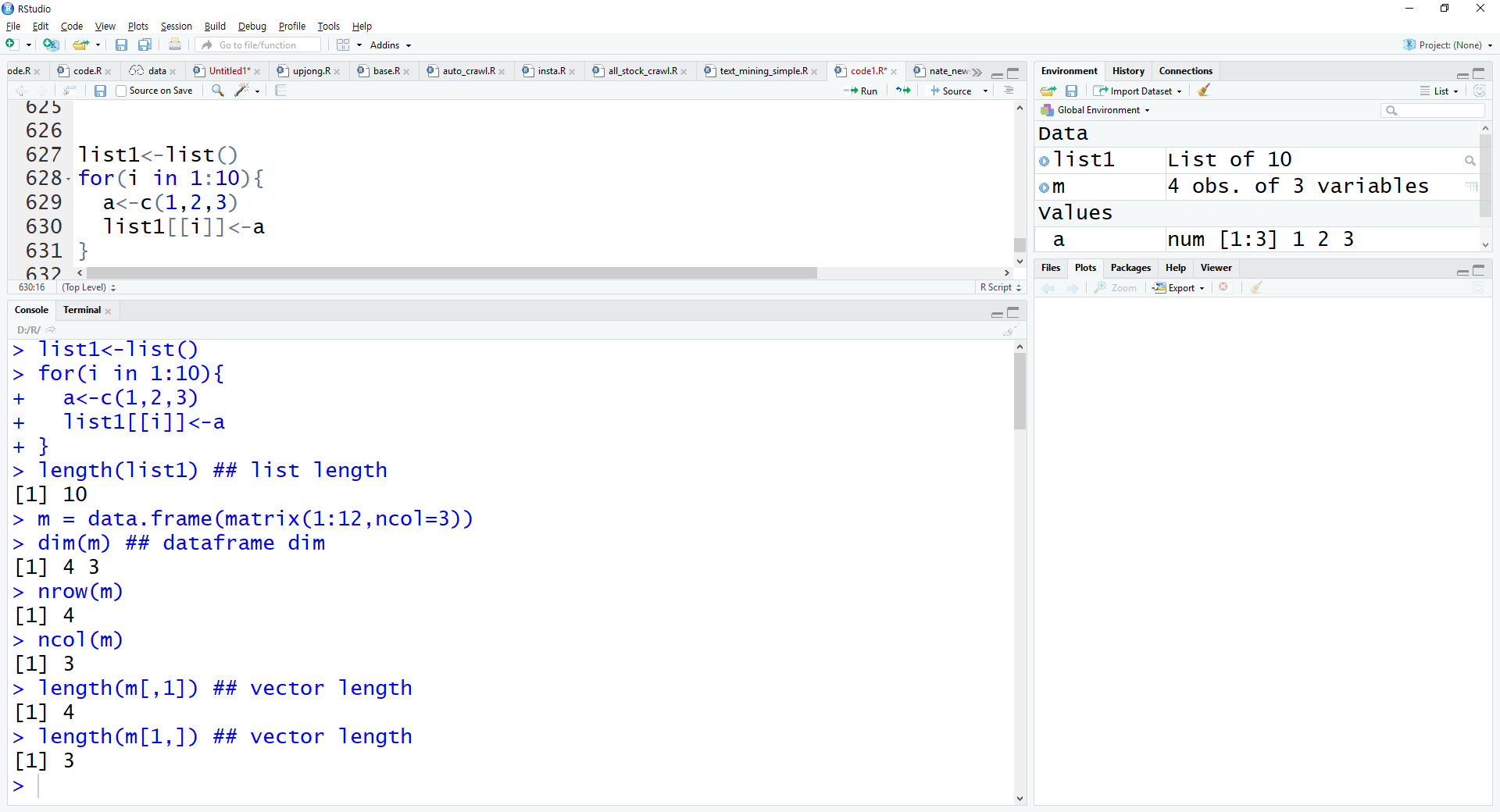Open the Import Dataset dropdown

tap(1137, 91)
